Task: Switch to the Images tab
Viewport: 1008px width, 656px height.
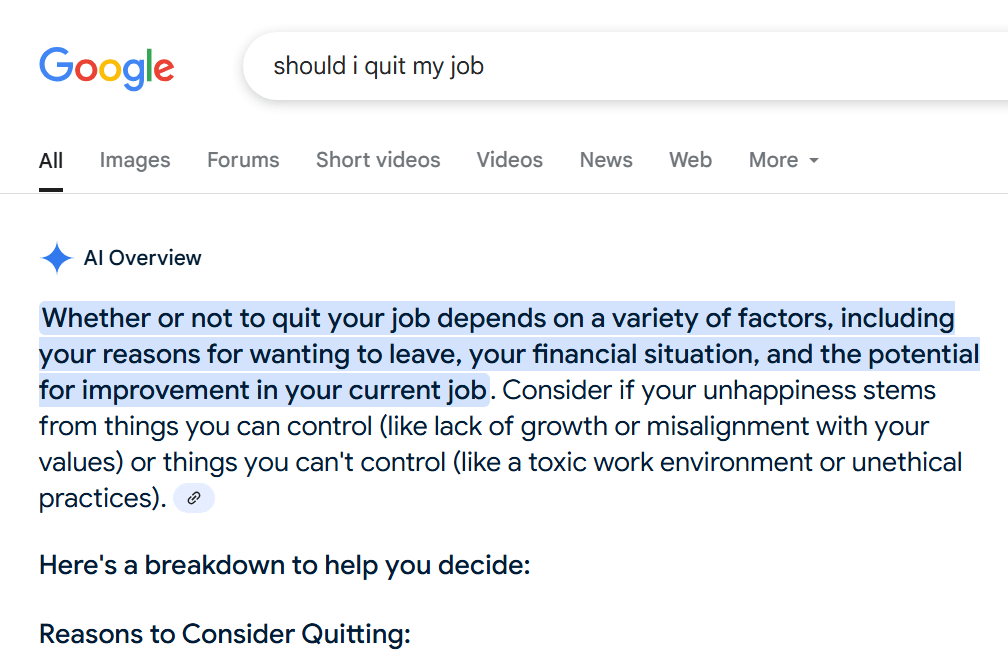Action: click(135, 160)
